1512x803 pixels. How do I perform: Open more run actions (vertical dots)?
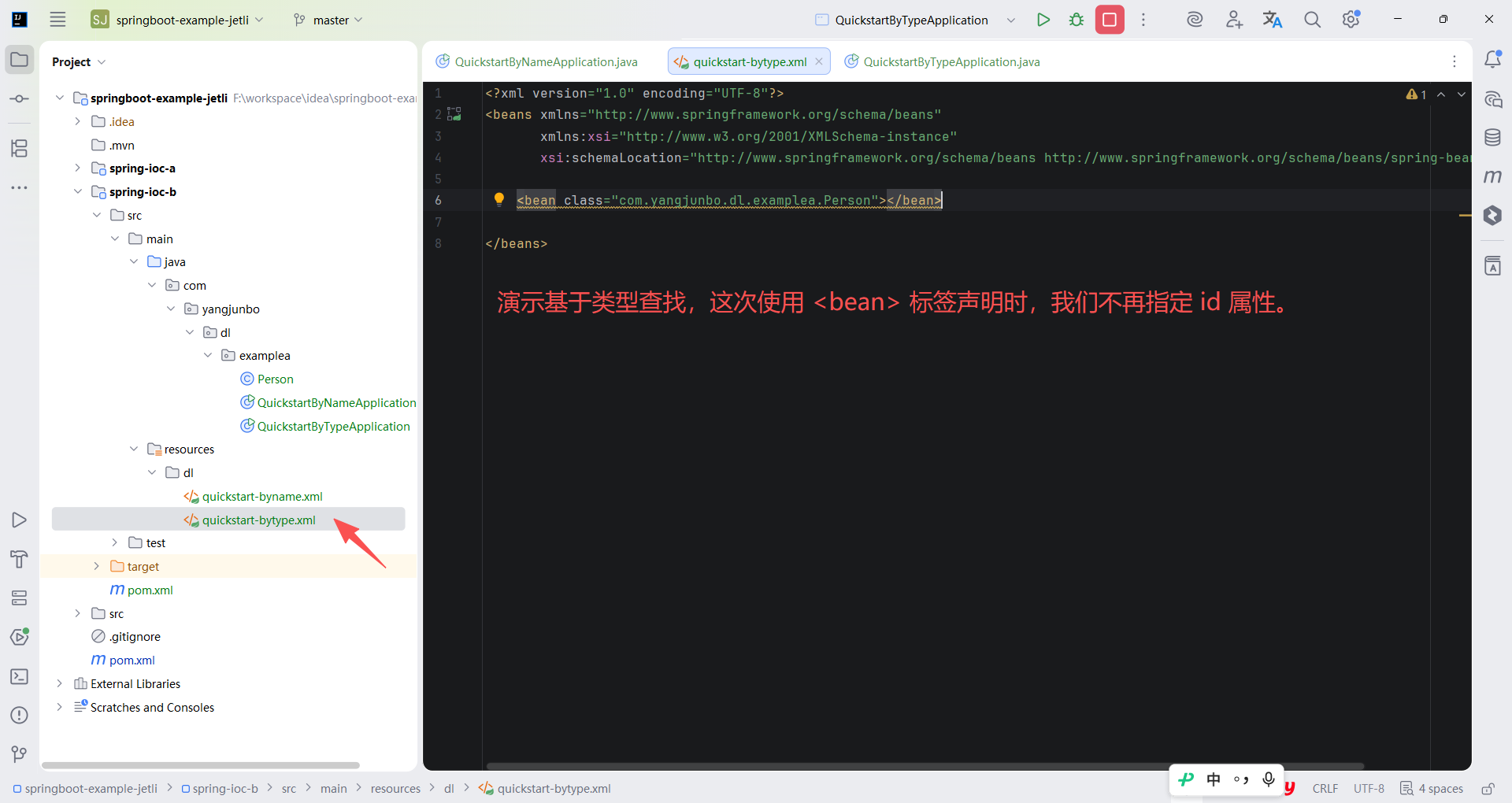coord(1143,20)
